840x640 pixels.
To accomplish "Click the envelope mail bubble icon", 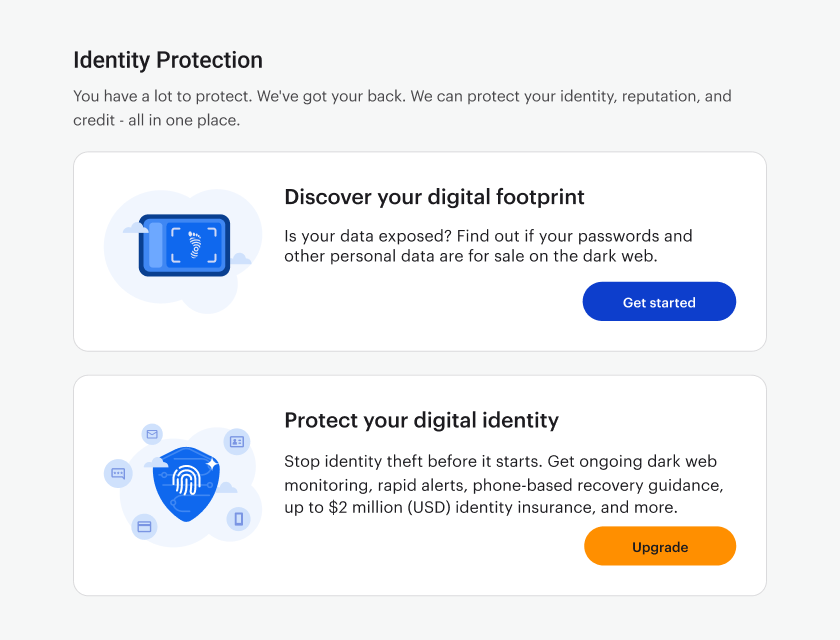I will click(x=152, y=434).
